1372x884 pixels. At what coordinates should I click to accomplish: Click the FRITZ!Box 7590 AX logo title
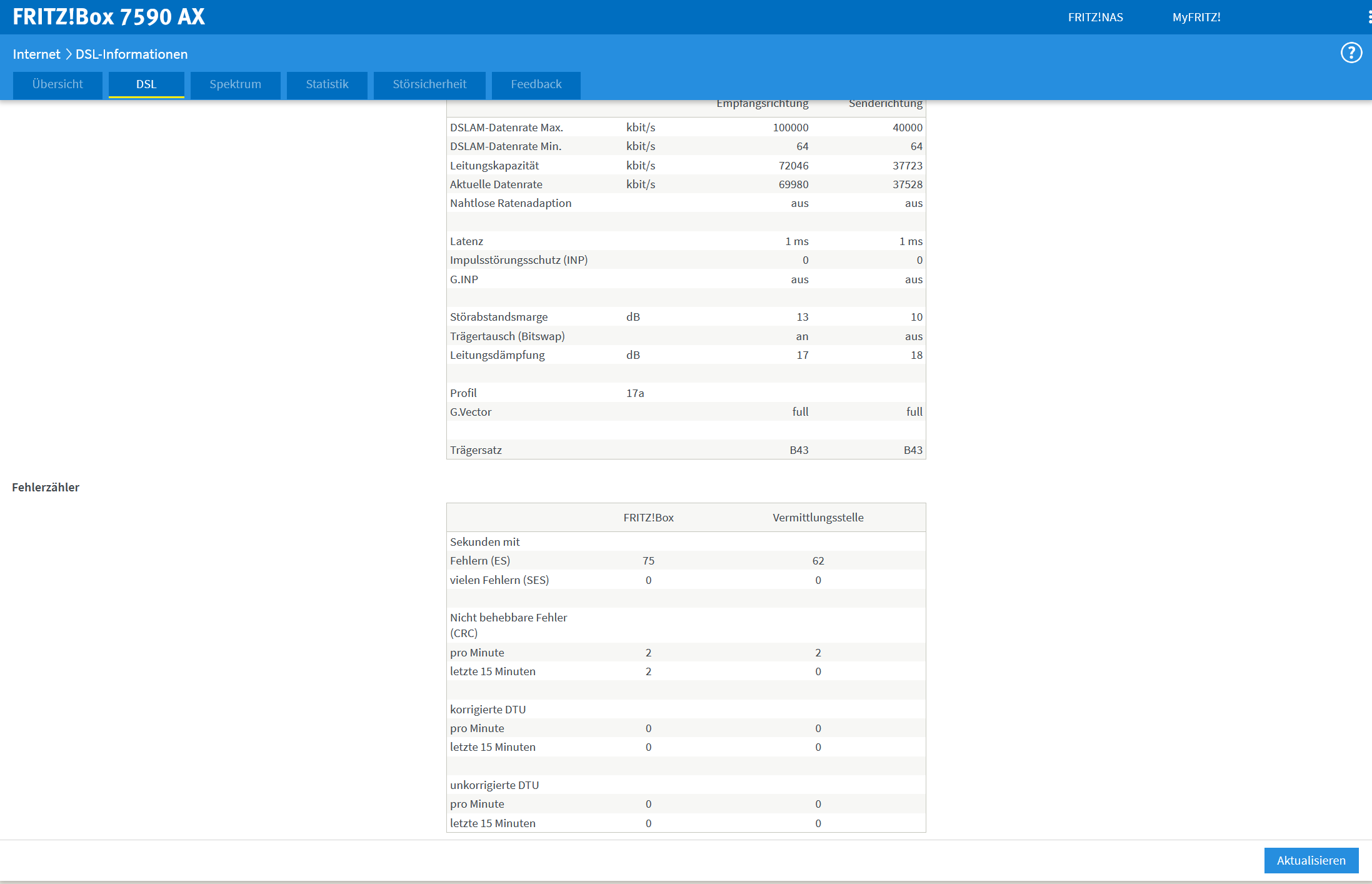(109, 17)
